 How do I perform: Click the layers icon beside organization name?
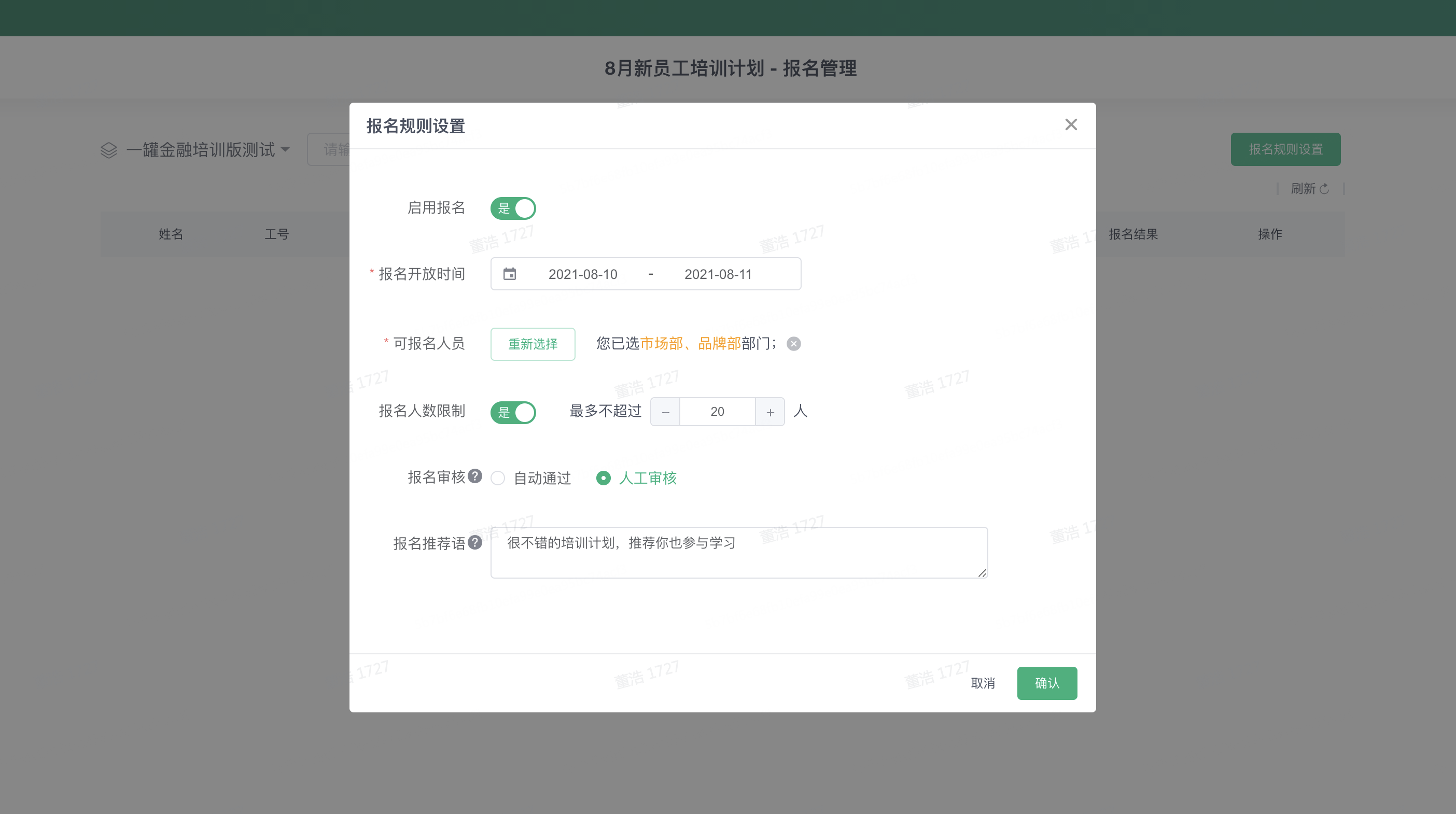click(108, 150)
